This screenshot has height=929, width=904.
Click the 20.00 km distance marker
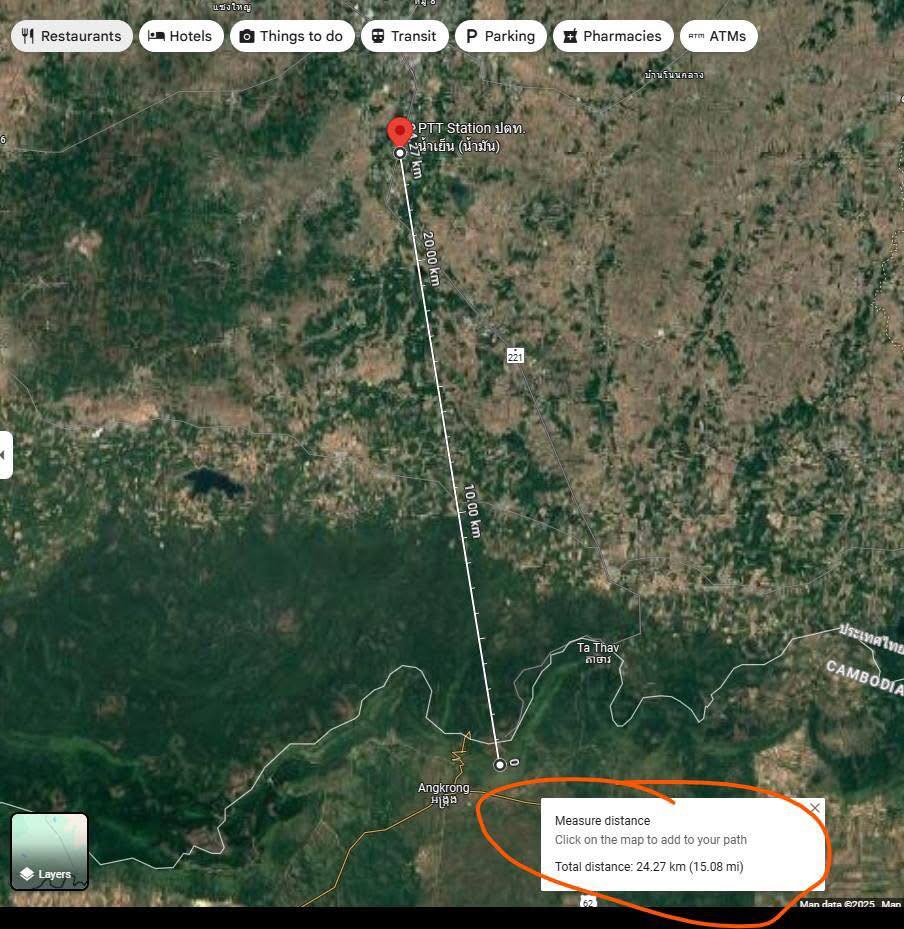click(x=430, y=259)
